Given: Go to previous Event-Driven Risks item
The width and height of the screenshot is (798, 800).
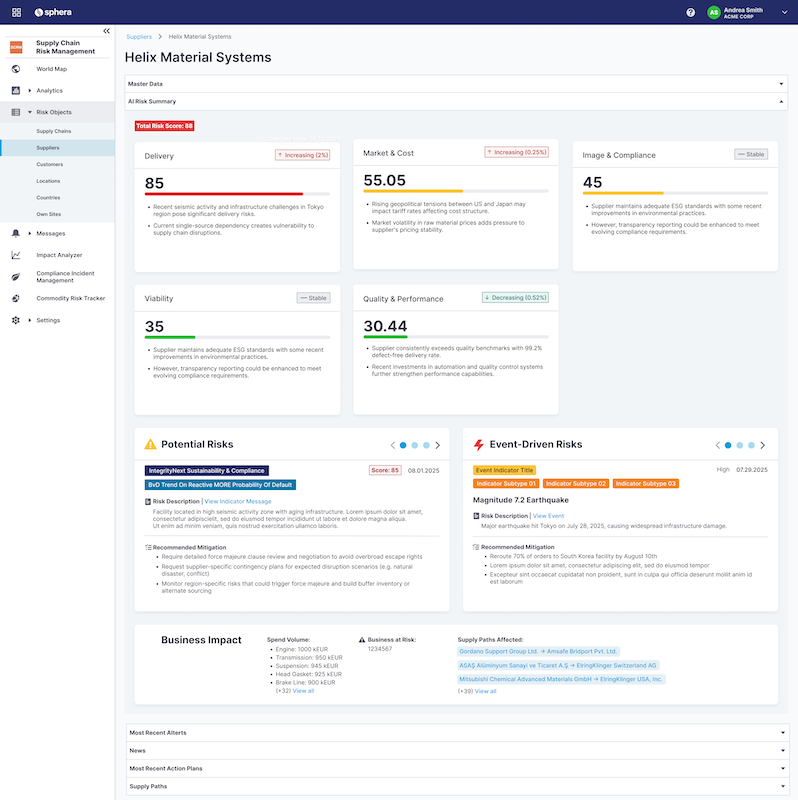Looking at the screenshot, I should [717, 445].
